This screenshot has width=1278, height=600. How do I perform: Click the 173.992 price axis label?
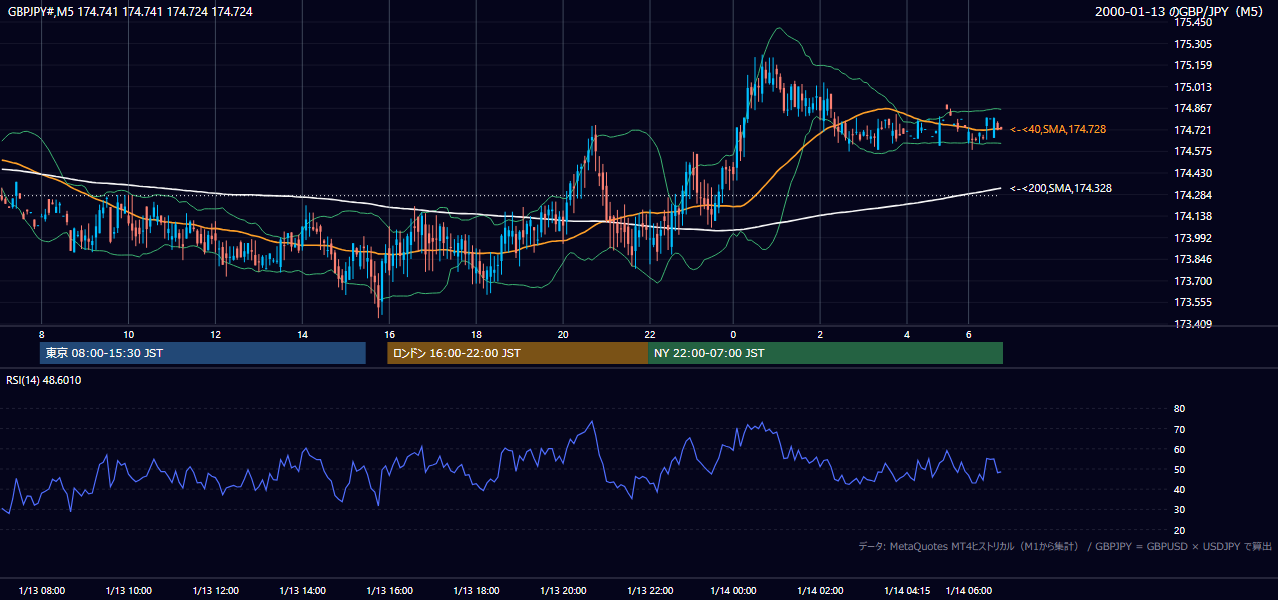pyautogui.click(x=1192, y=238)
